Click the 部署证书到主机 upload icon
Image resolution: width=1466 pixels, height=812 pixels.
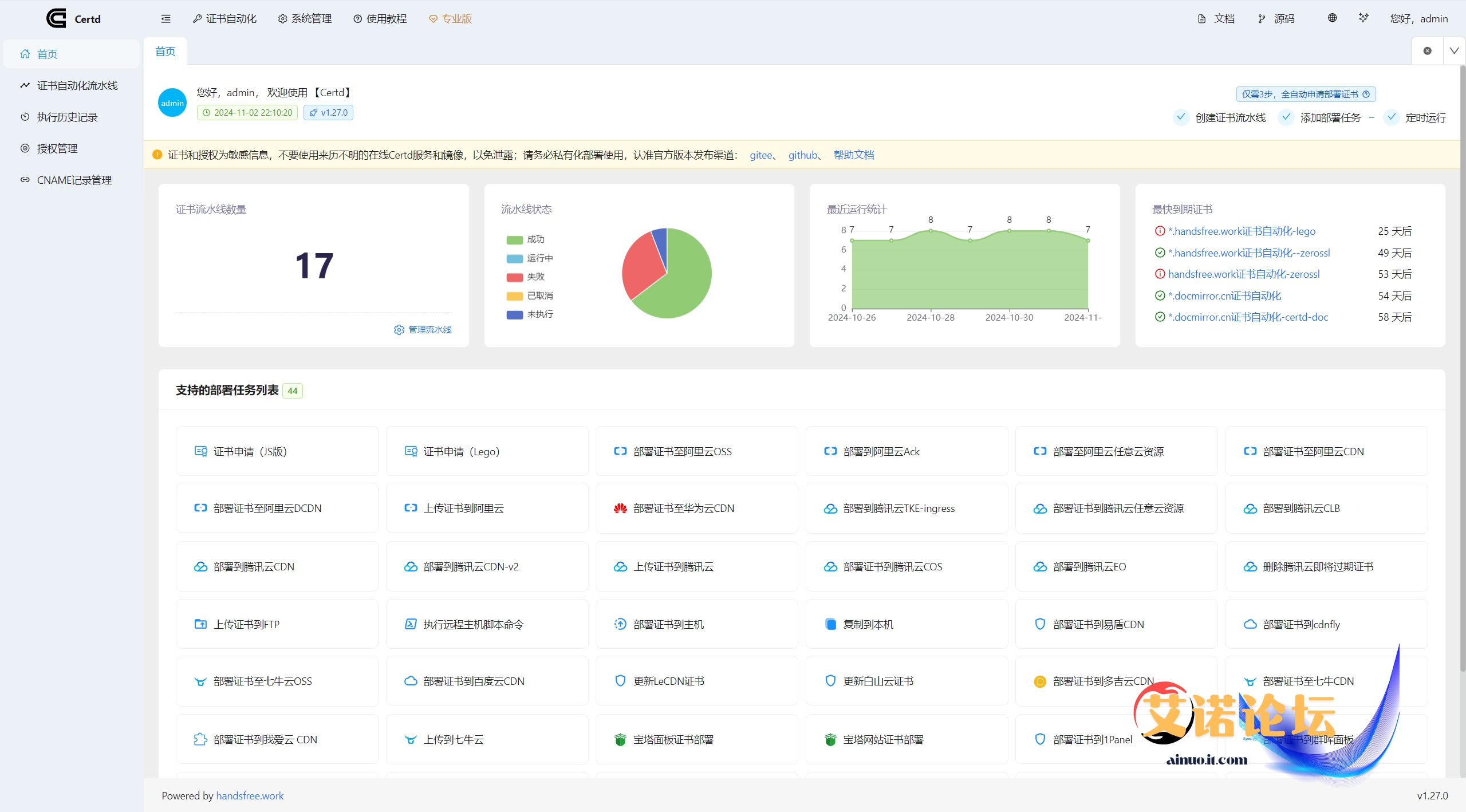(620, 624)
